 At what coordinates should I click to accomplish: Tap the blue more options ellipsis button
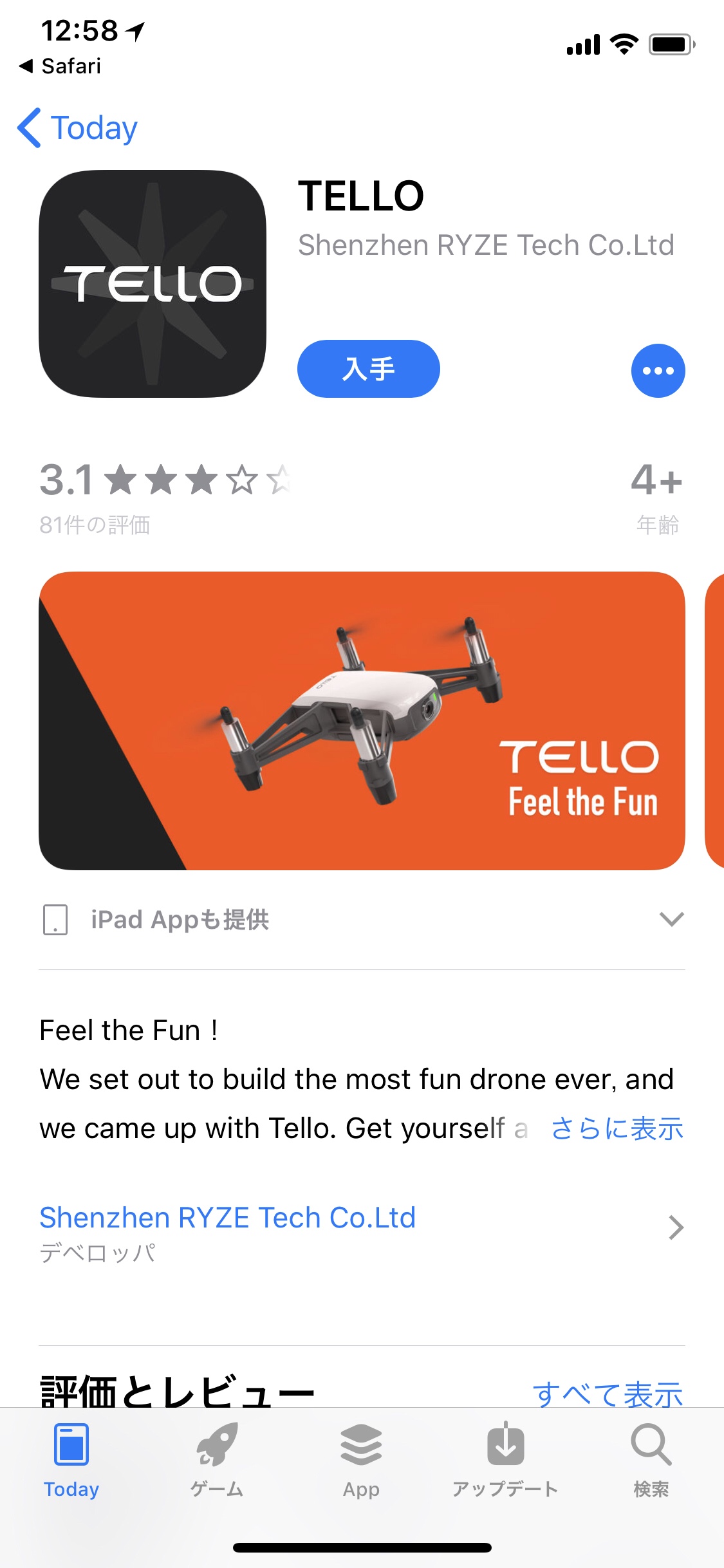658,370
